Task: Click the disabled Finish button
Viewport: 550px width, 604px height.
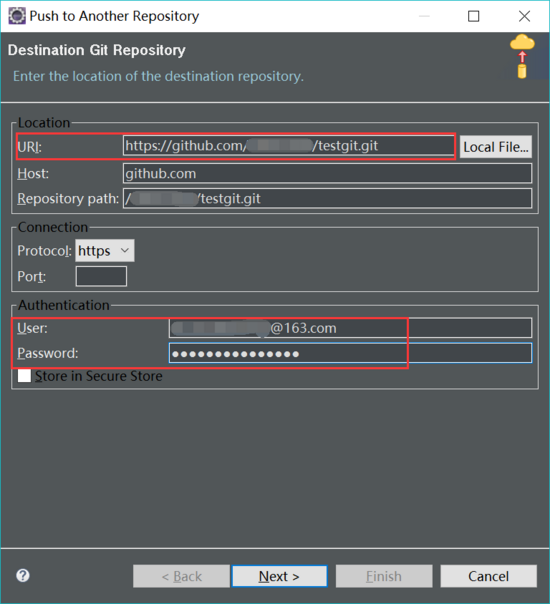Action: point(384,576)
